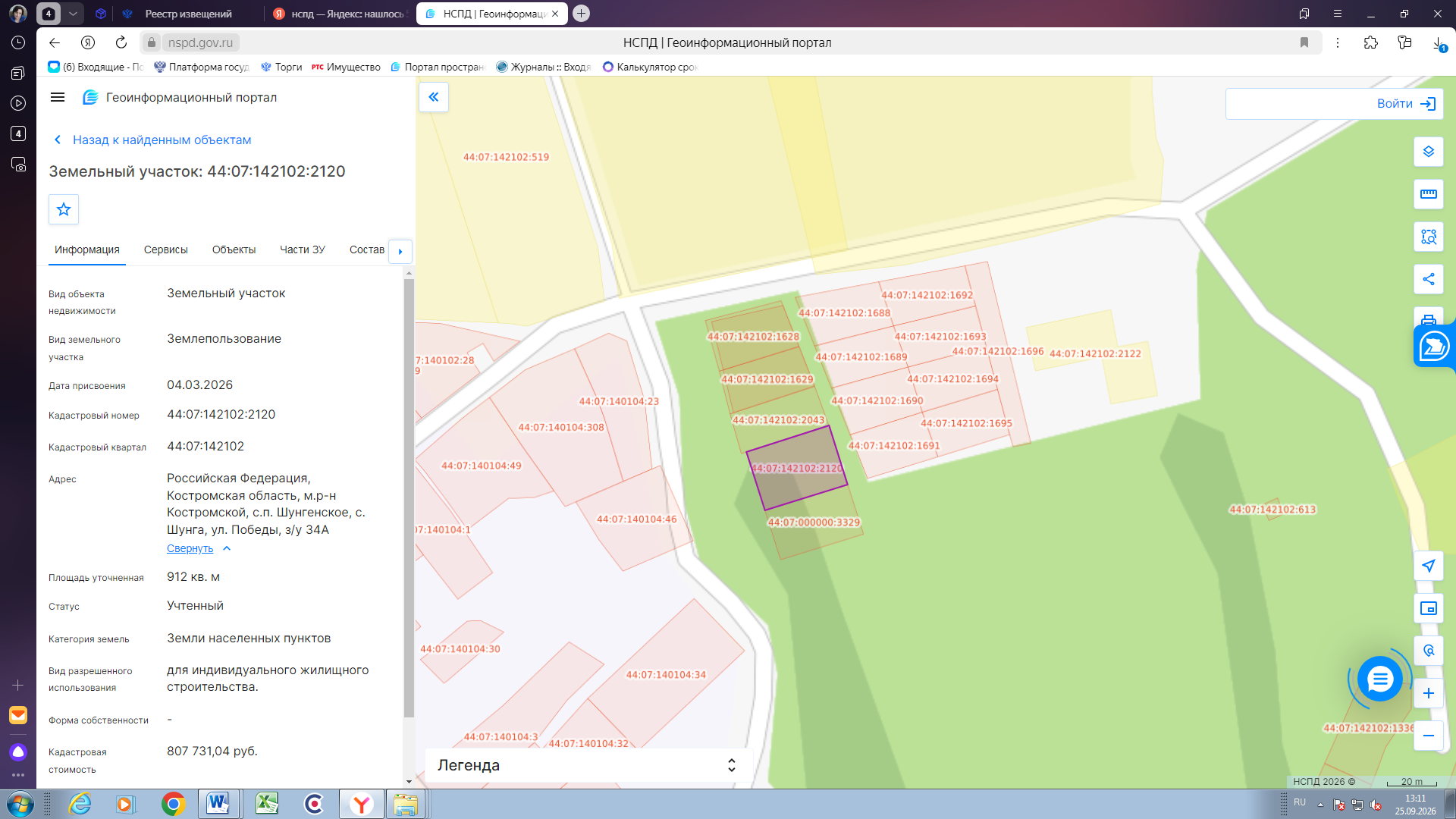
Task: Return via Назад к найденным объектам
Action: point(152,140)
